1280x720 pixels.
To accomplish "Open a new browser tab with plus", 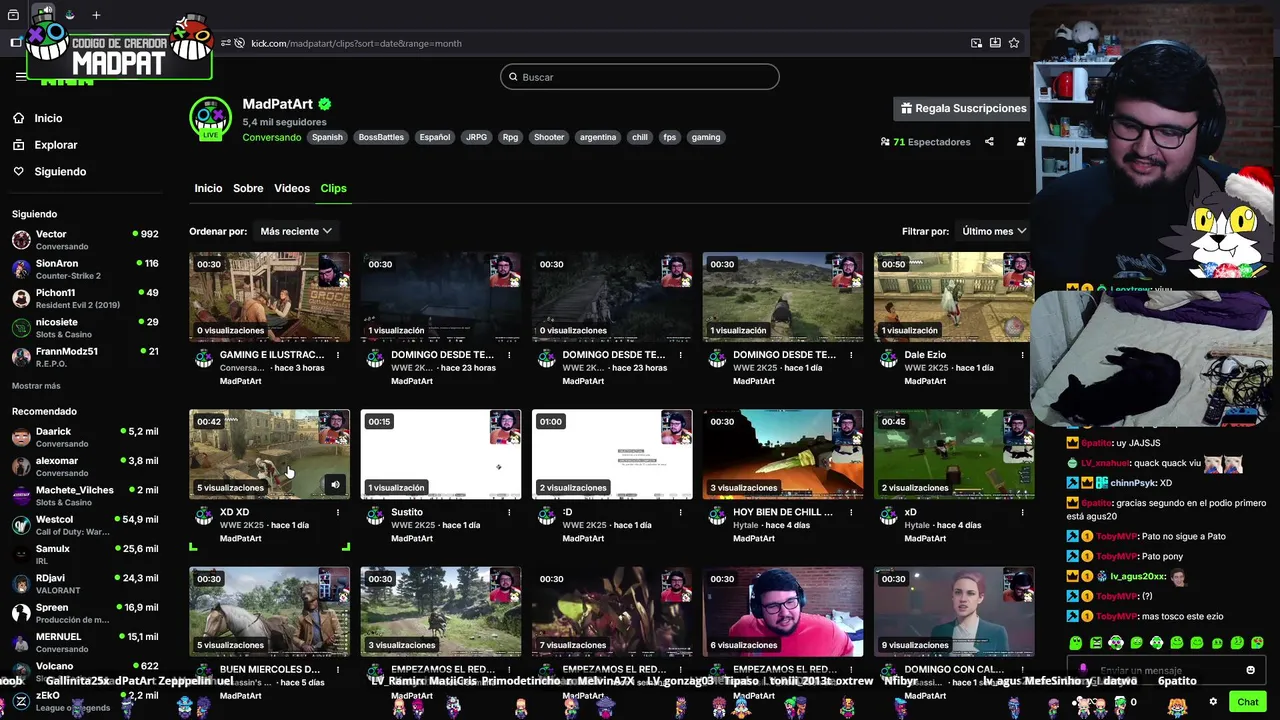I will (x=96, y=15).
